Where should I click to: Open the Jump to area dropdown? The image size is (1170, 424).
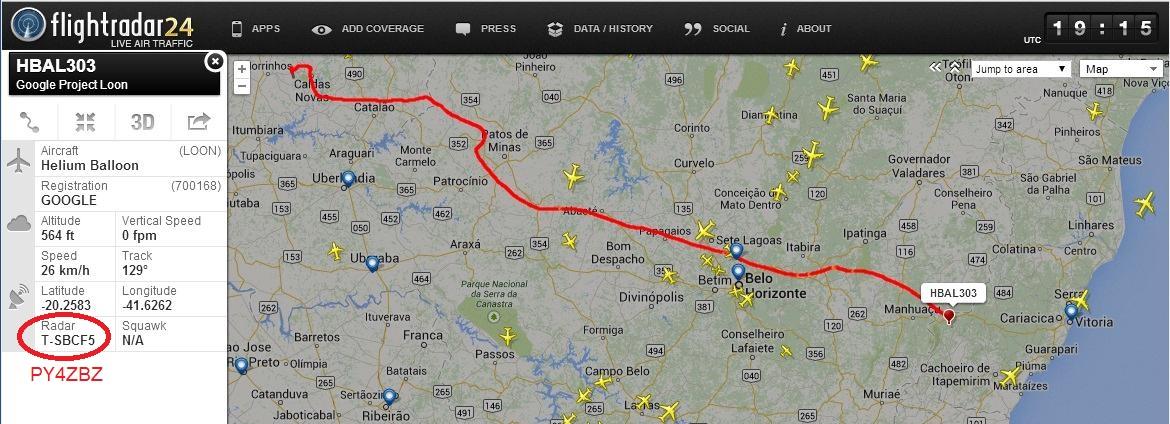tap(1022, 69)
